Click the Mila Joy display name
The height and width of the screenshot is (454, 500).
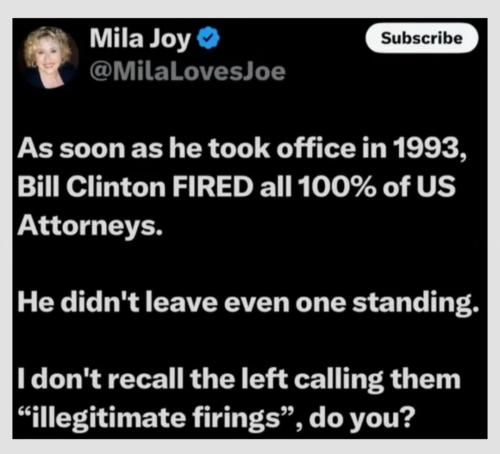click(140, 39)
